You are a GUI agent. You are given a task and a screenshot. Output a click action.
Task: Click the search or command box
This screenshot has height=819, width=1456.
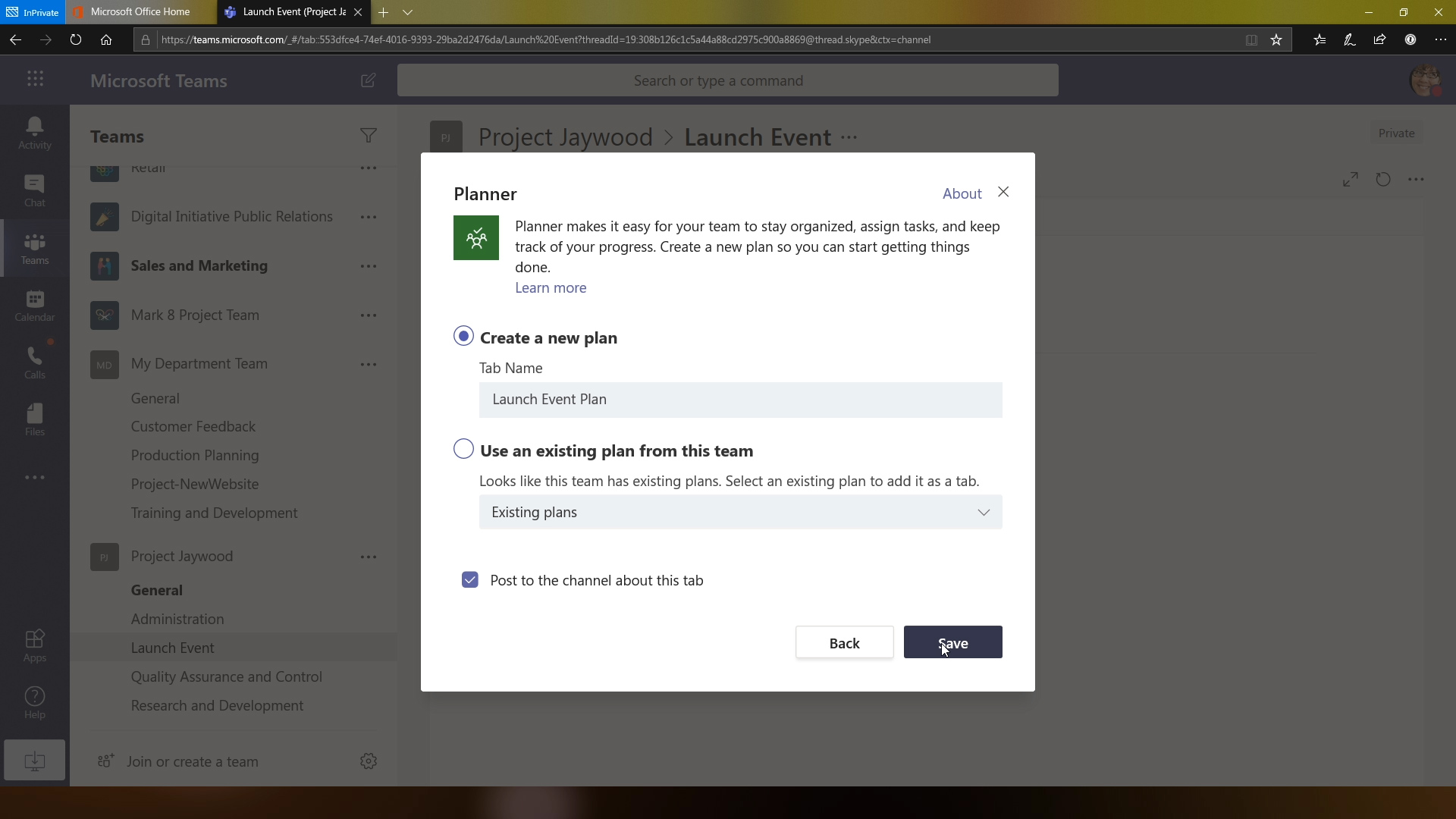tap(727, 80)
